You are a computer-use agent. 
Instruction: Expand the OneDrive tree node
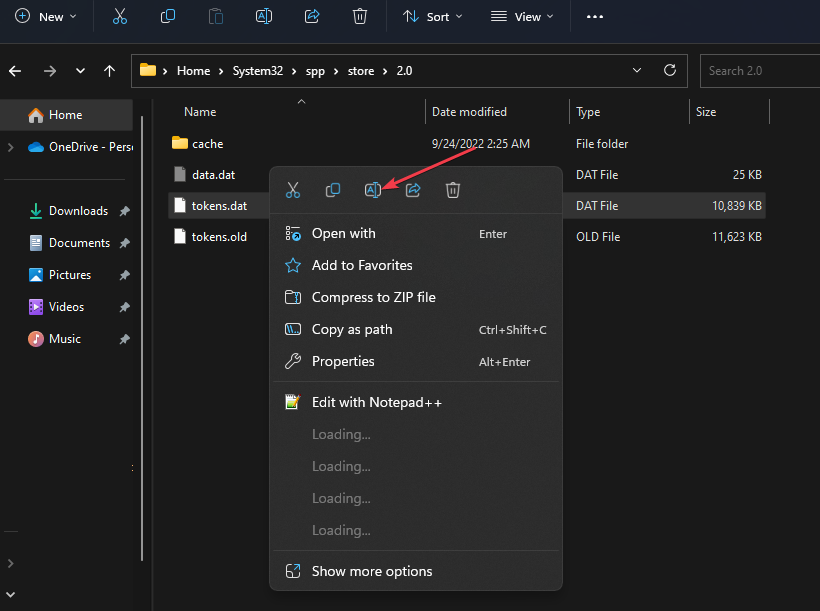(x=10, y=147)
